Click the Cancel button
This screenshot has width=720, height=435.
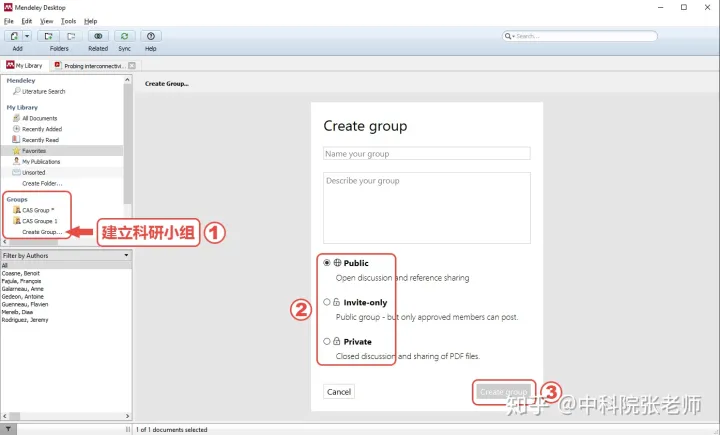339,392
